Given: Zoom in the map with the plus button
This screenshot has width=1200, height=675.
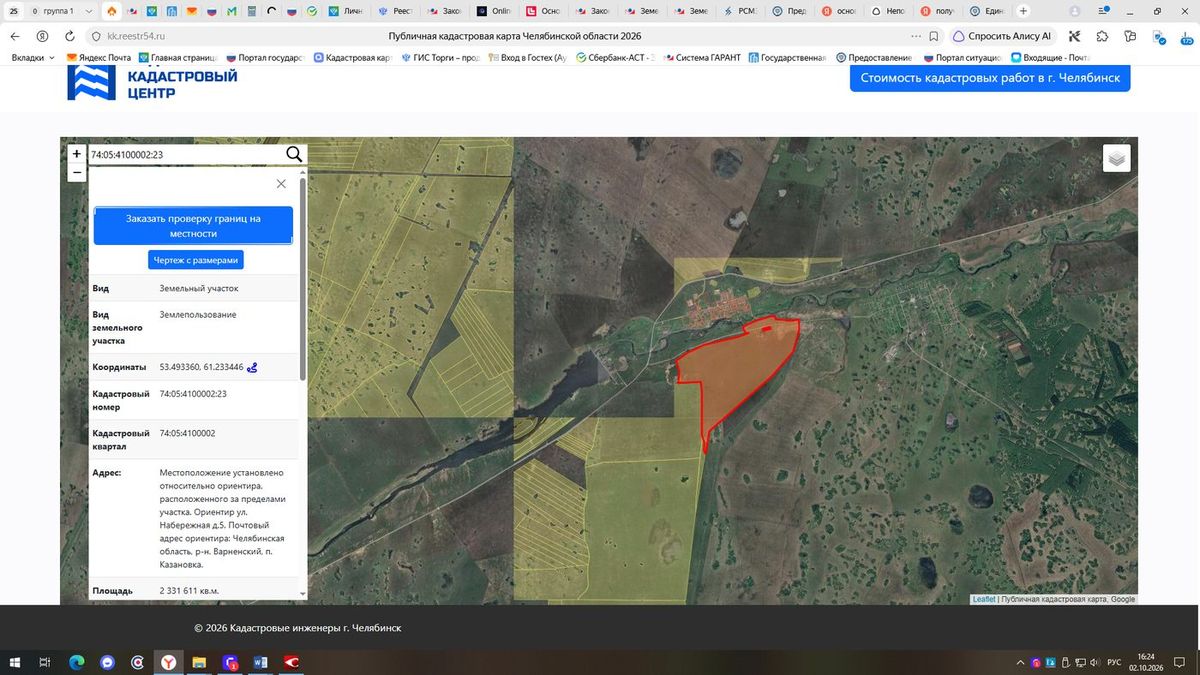Looking at the screenshot, I should click(76, 154).
